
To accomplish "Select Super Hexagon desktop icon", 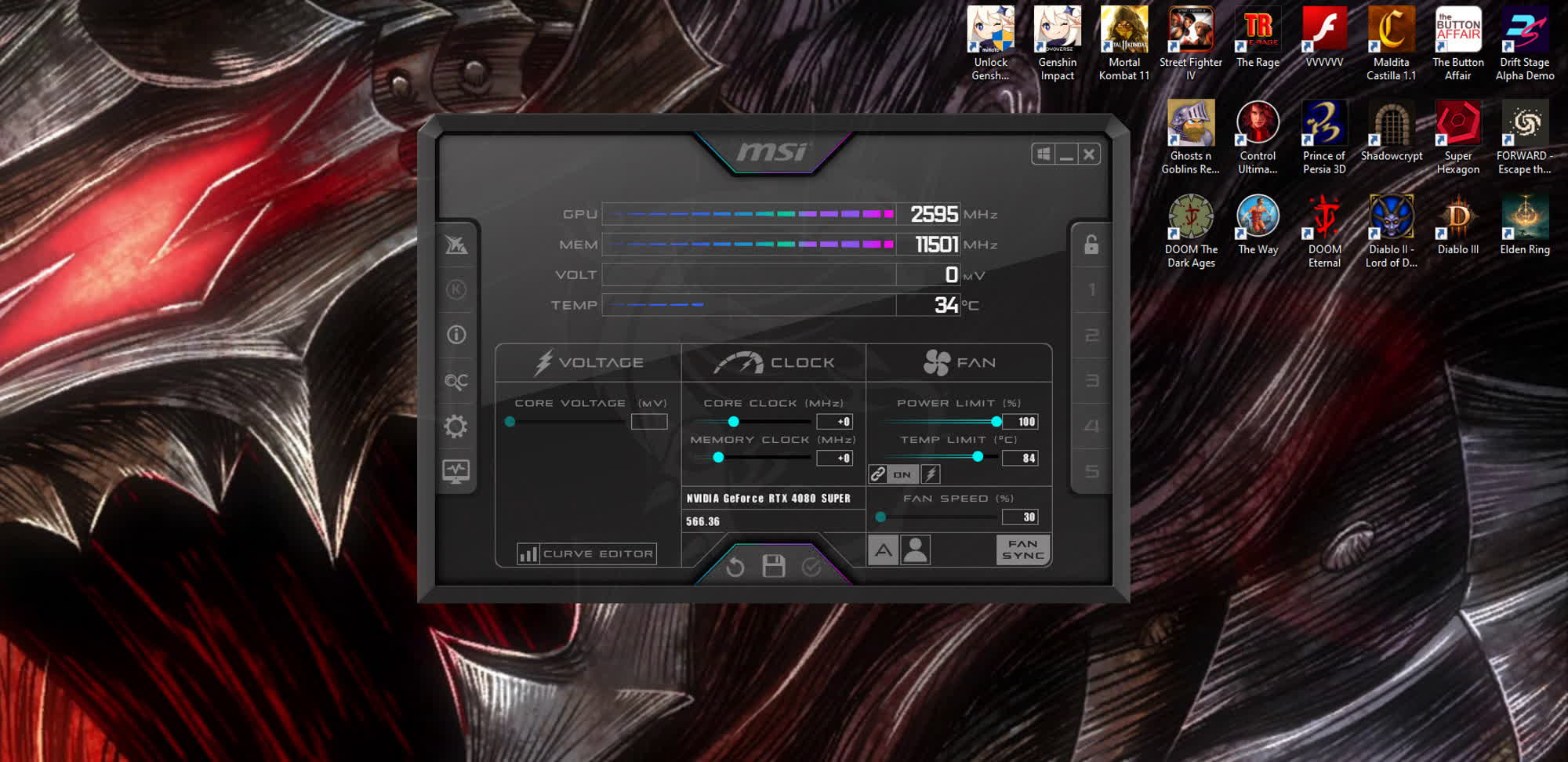I will click(1458, 137).
